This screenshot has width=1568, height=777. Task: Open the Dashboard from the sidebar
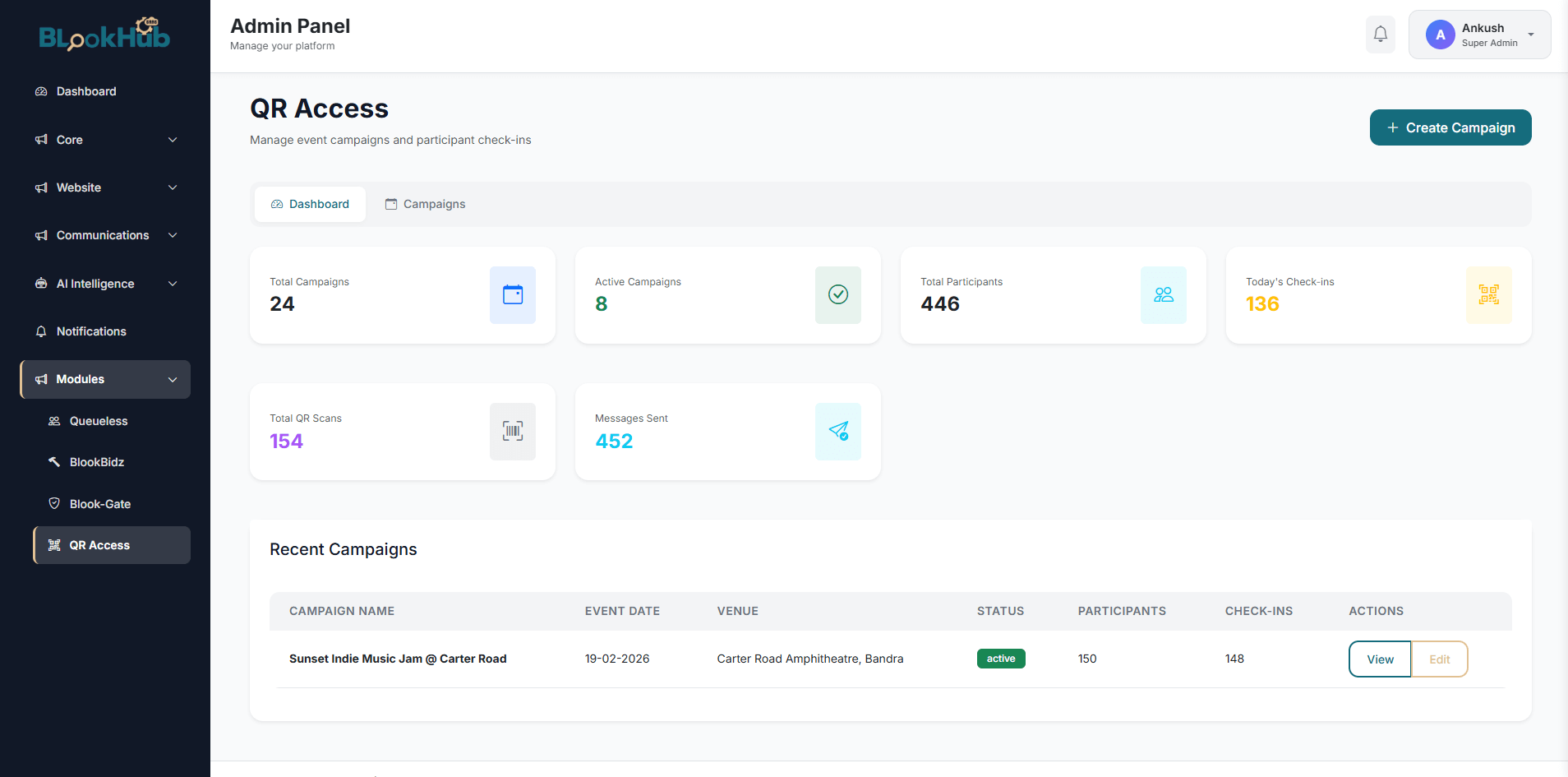click(x=85, y=91)
